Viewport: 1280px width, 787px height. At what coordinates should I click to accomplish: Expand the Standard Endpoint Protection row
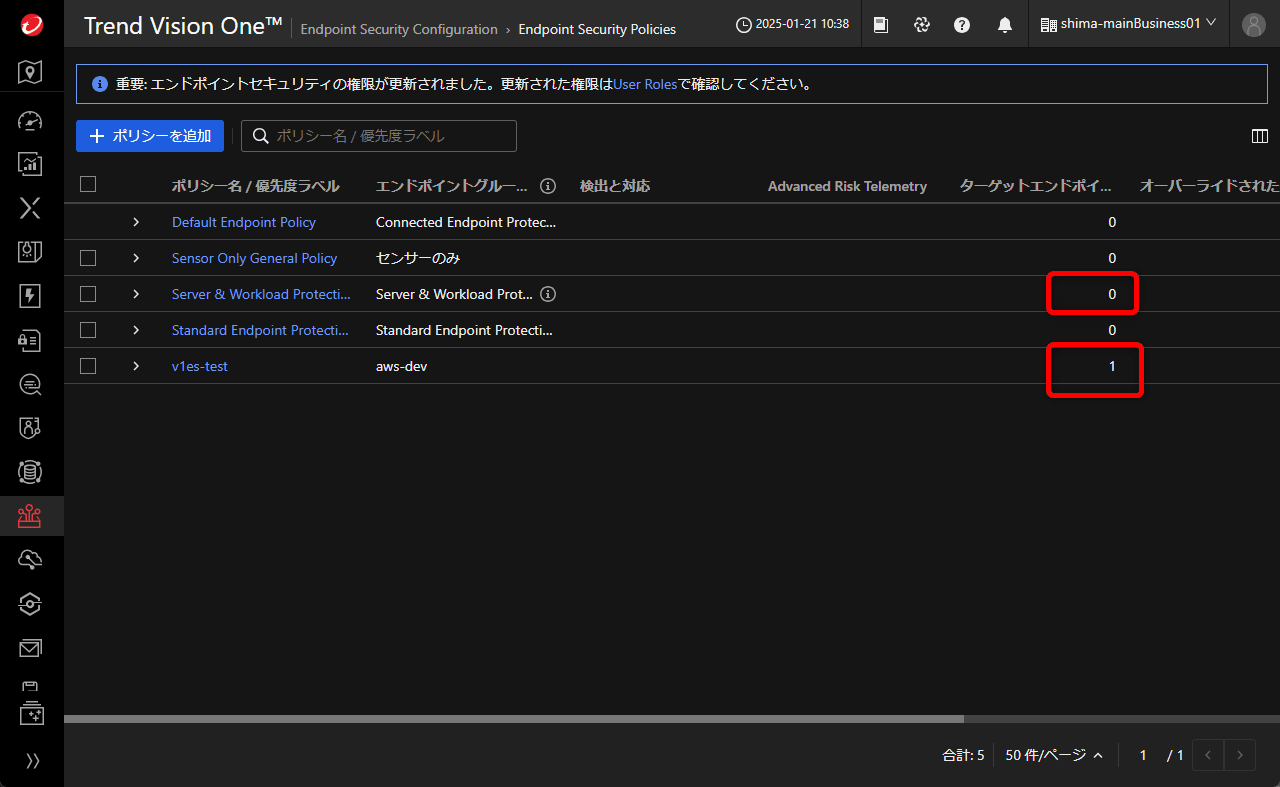click(136, 330)
